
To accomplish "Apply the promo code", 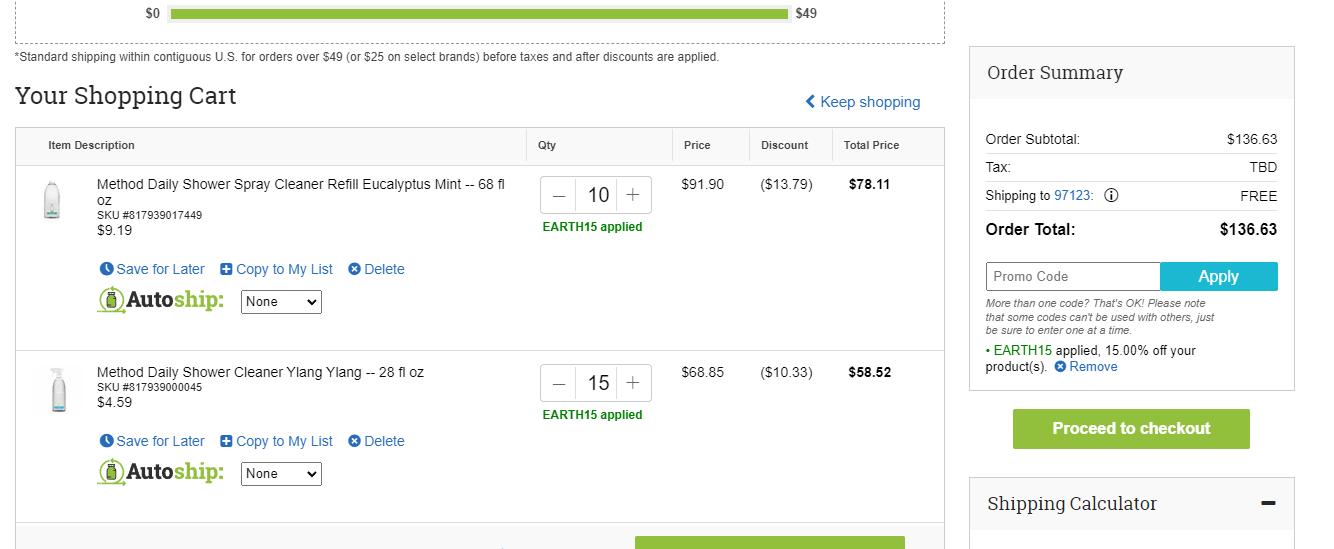I will (x=1219, y=276).
